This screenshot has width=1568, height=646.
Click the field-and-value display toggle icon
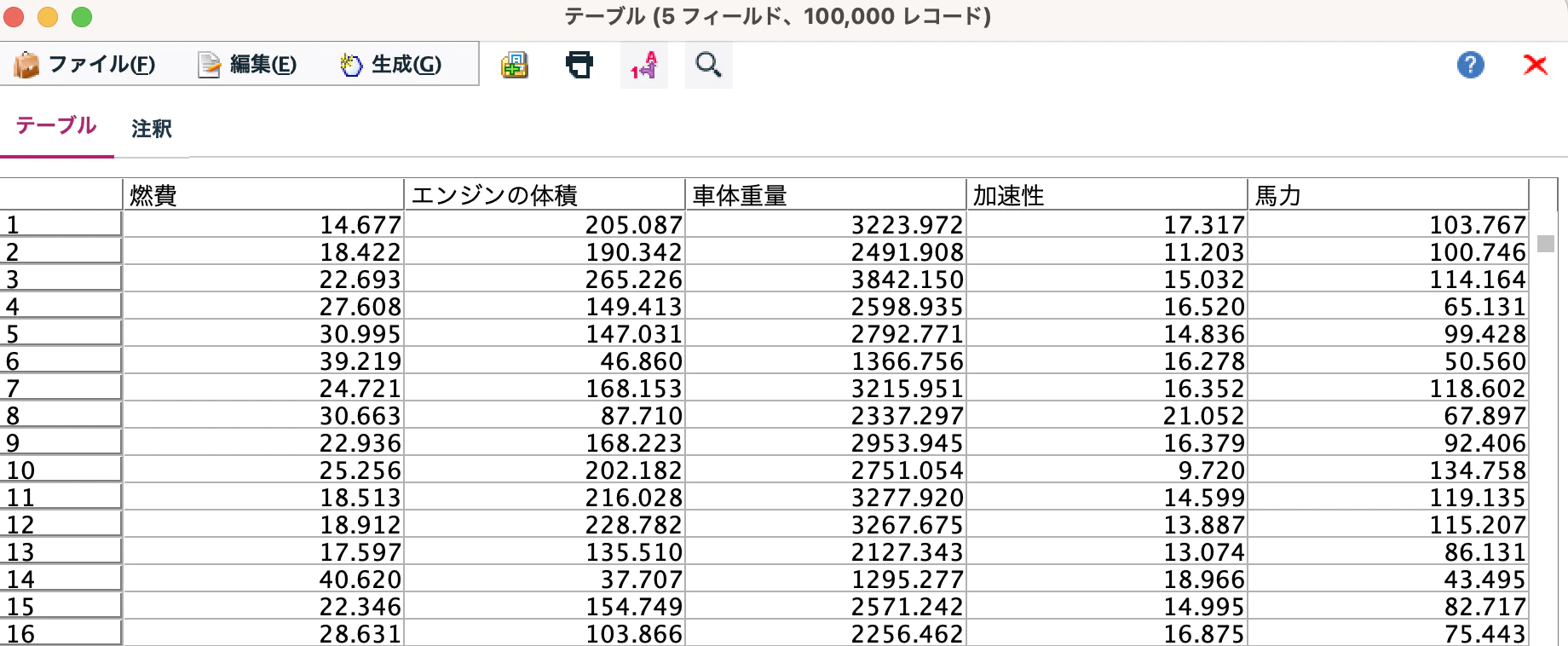(x=644, y=66)
